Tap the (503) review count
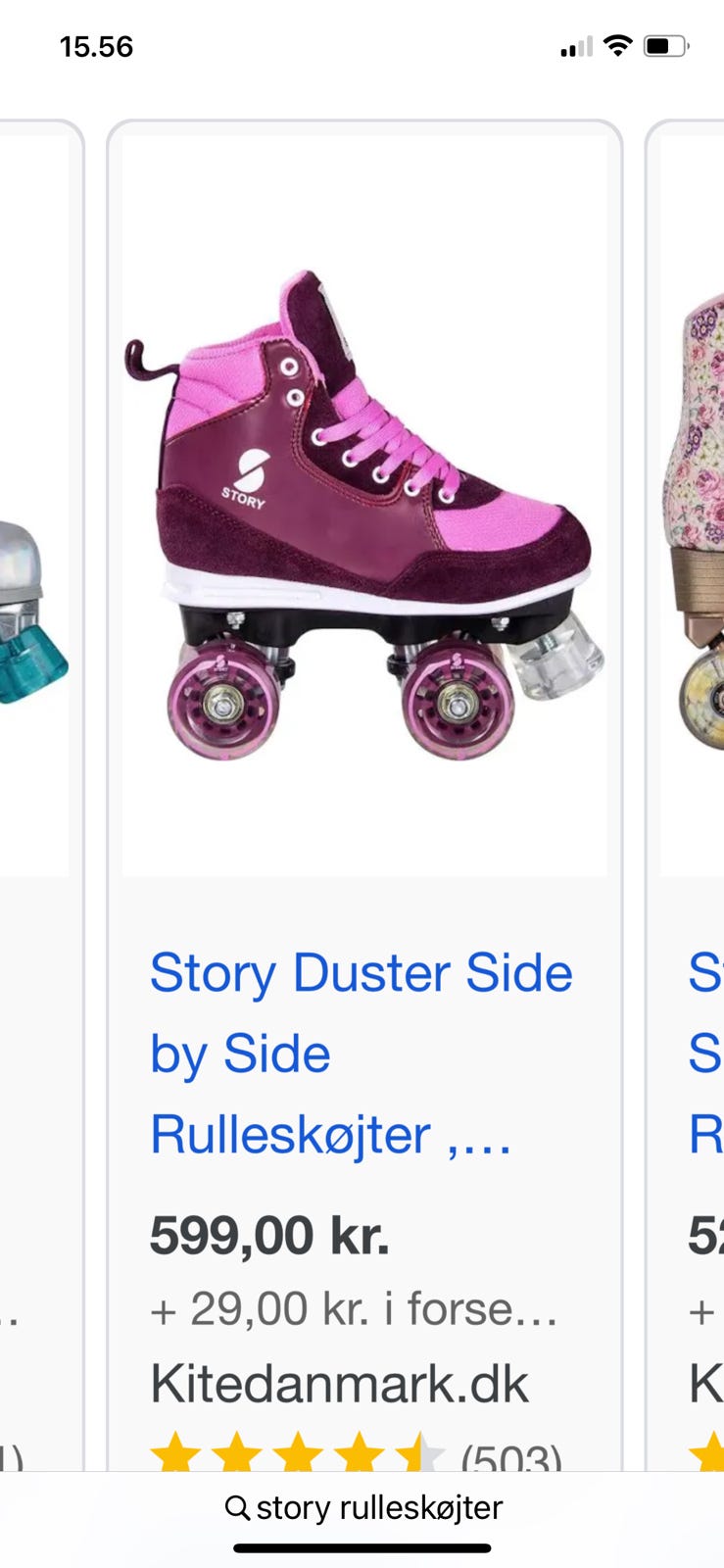The height and width of the screenshot is (1568, 724). pyautogui.click(x=511, y=1455)
